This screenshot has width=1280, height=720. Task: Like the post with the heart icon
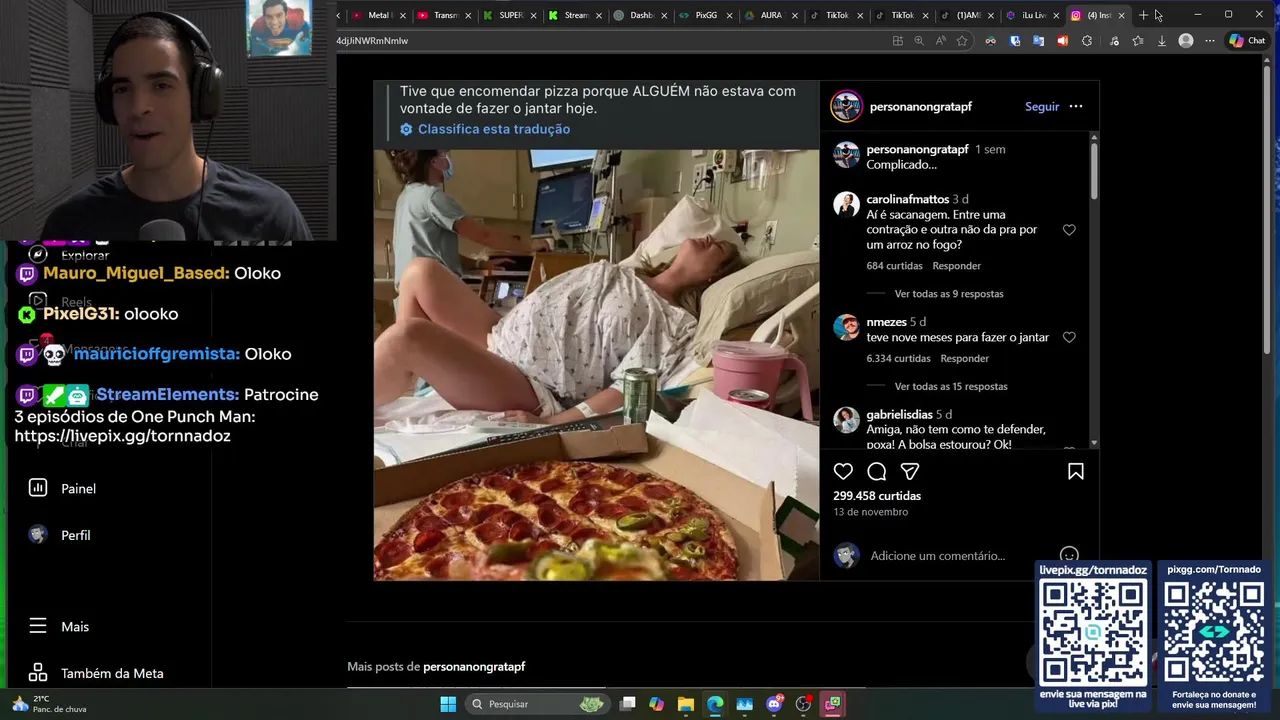[x=843, y=471]
